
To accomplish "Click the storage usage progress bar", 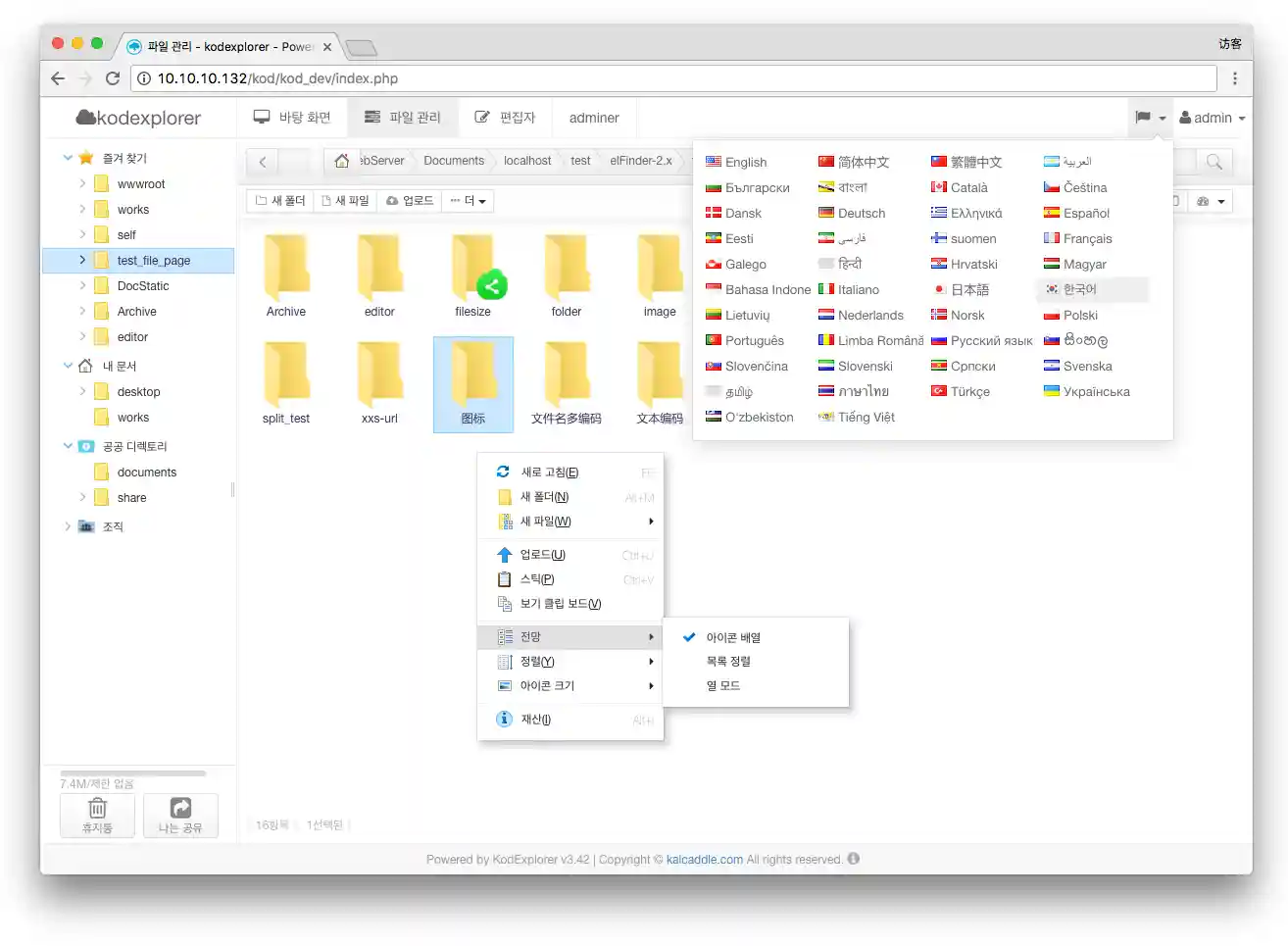I will 132,773.
